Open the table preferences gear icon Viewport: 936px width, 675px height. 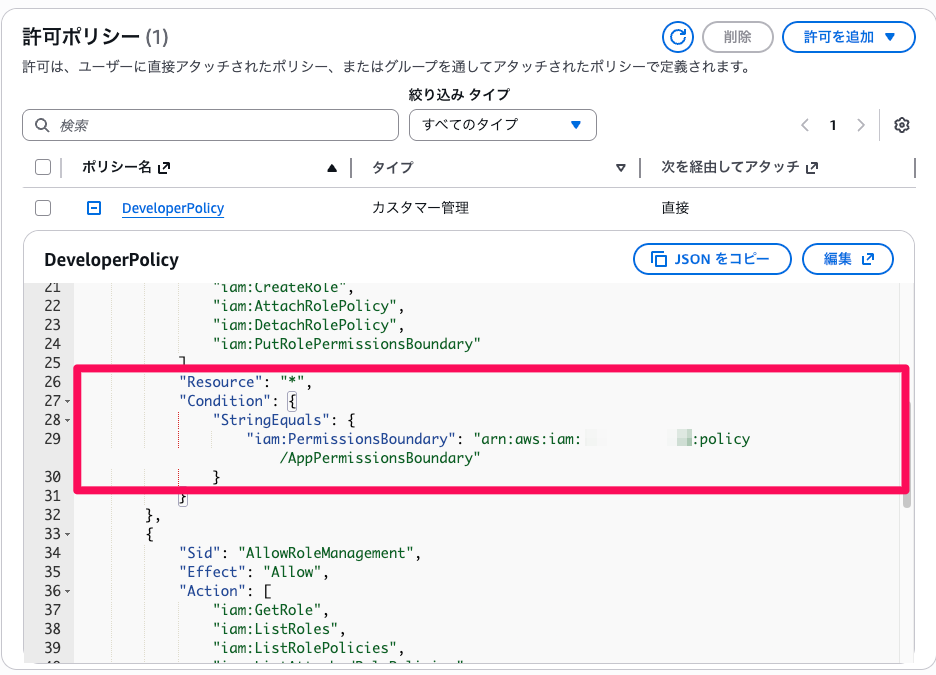click(x=902, y=125)
